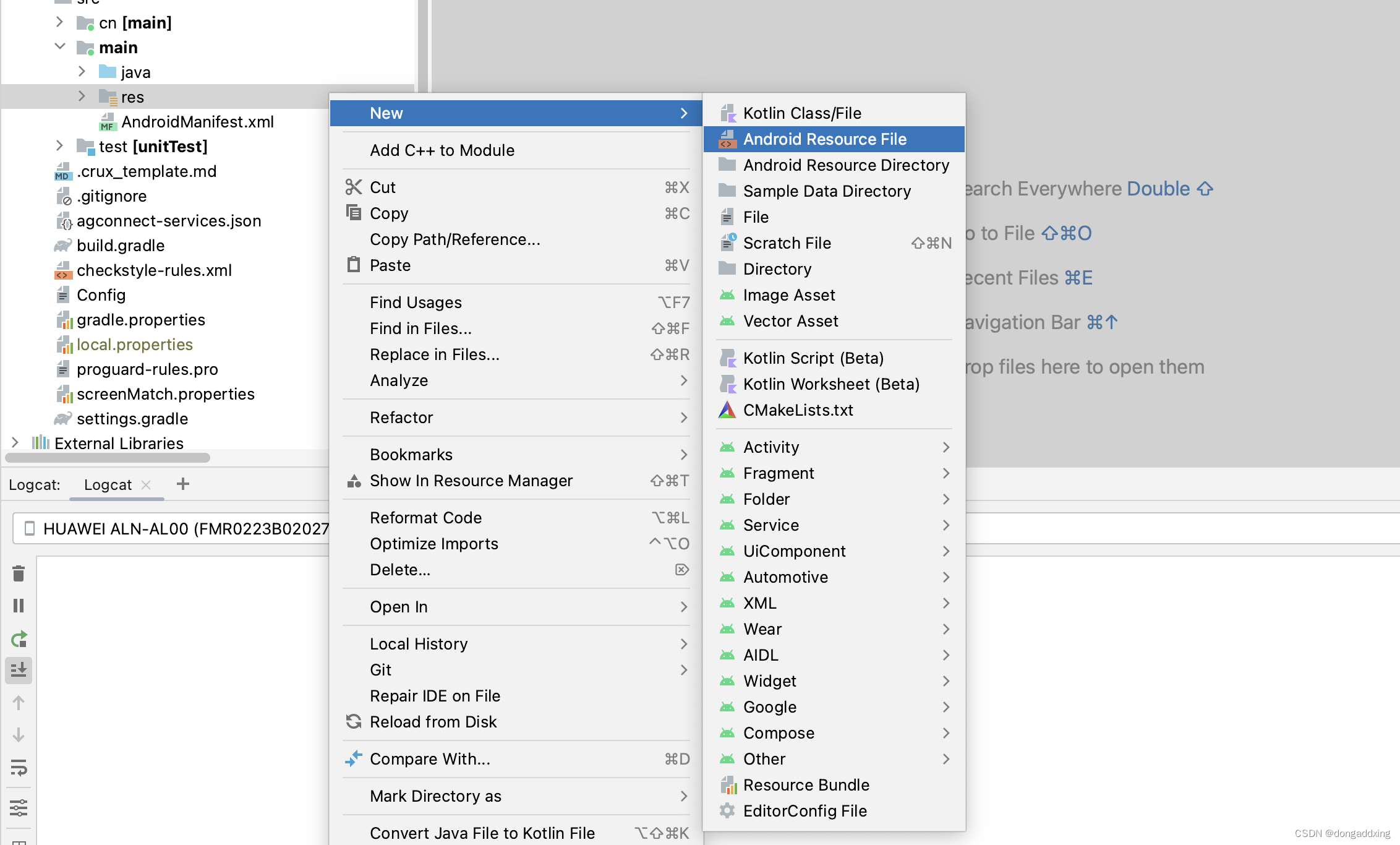Select Android Resource File menu entry

824,139
